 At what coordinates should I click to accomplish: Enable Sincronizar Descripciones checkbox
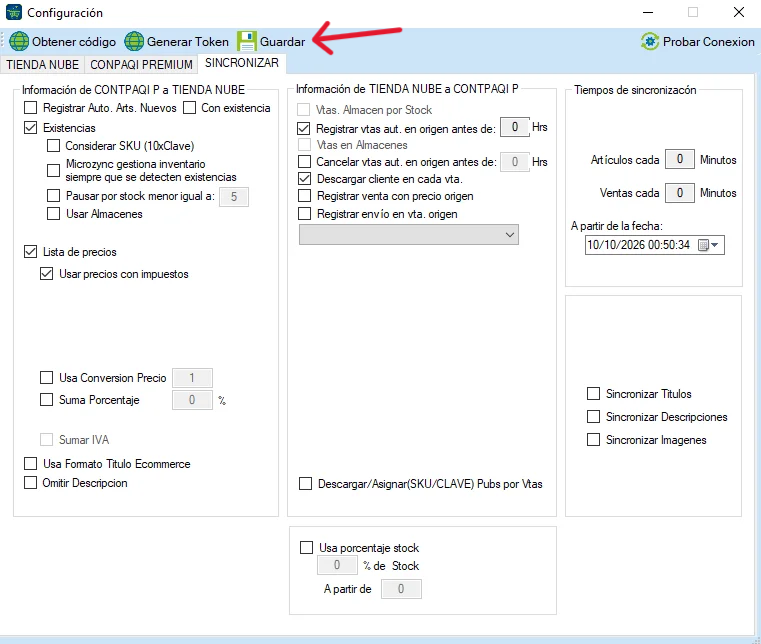pos(594,416)
